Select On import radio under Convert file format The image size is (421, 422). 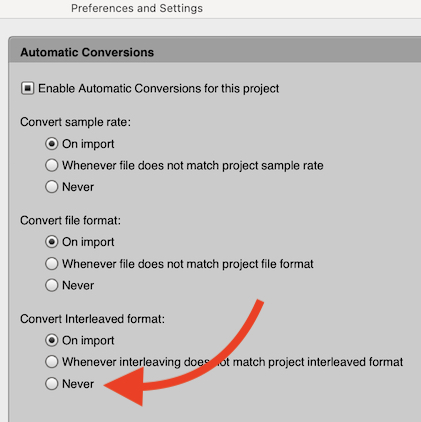pyautogui.click(x=52, y=242)
